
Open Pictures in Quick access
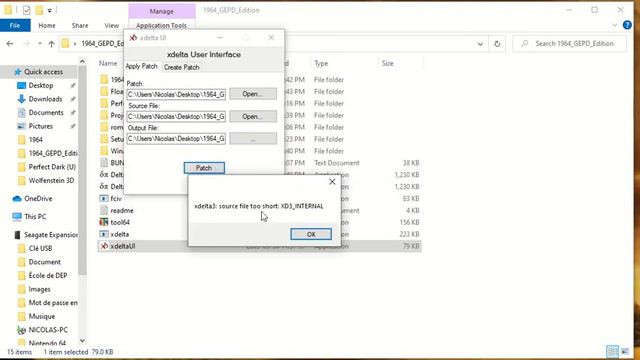click(x=40, y=126)
